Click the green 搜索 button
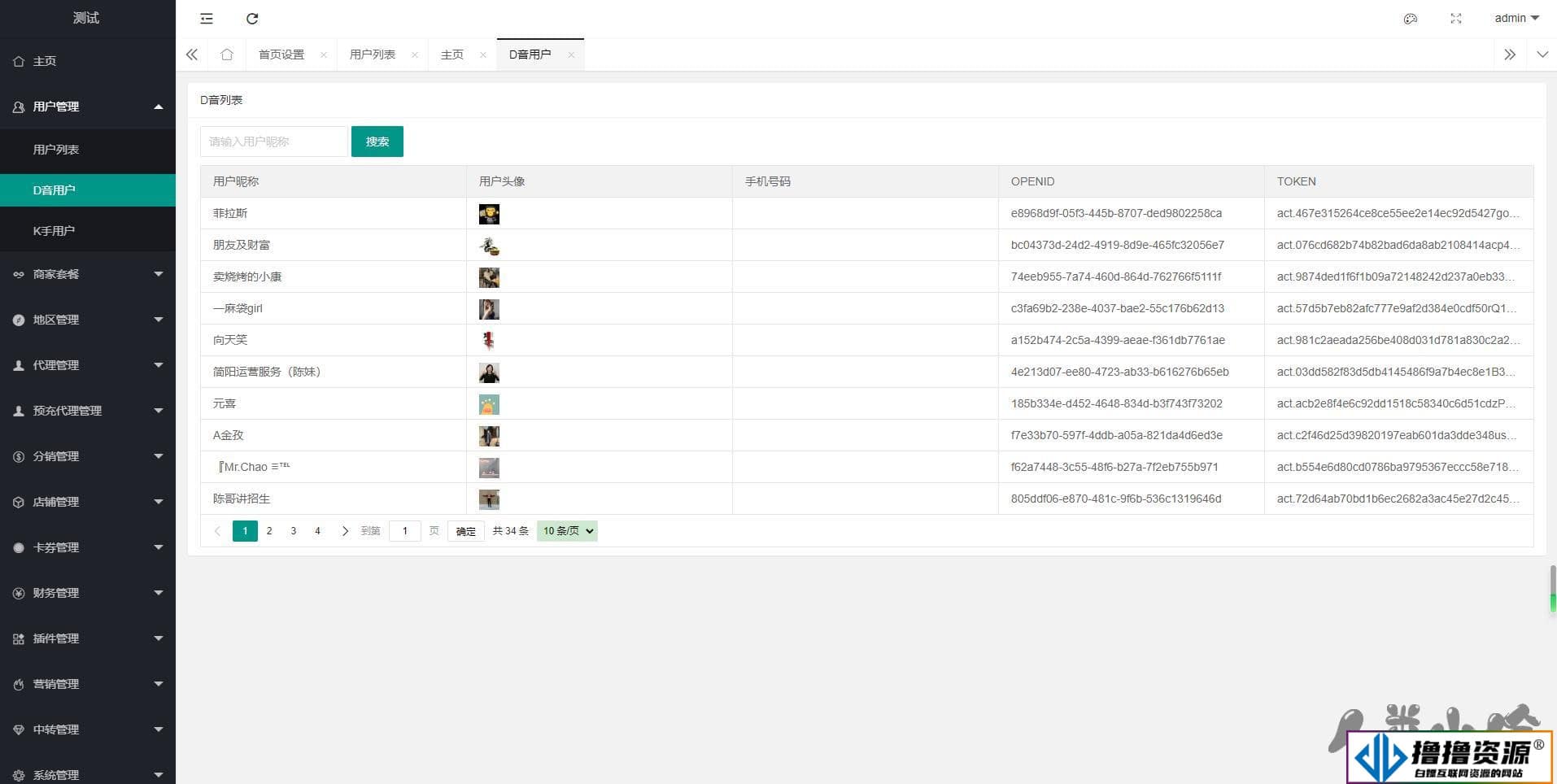This screenshot has height=784, width=1557. click(x=377, y=142)
